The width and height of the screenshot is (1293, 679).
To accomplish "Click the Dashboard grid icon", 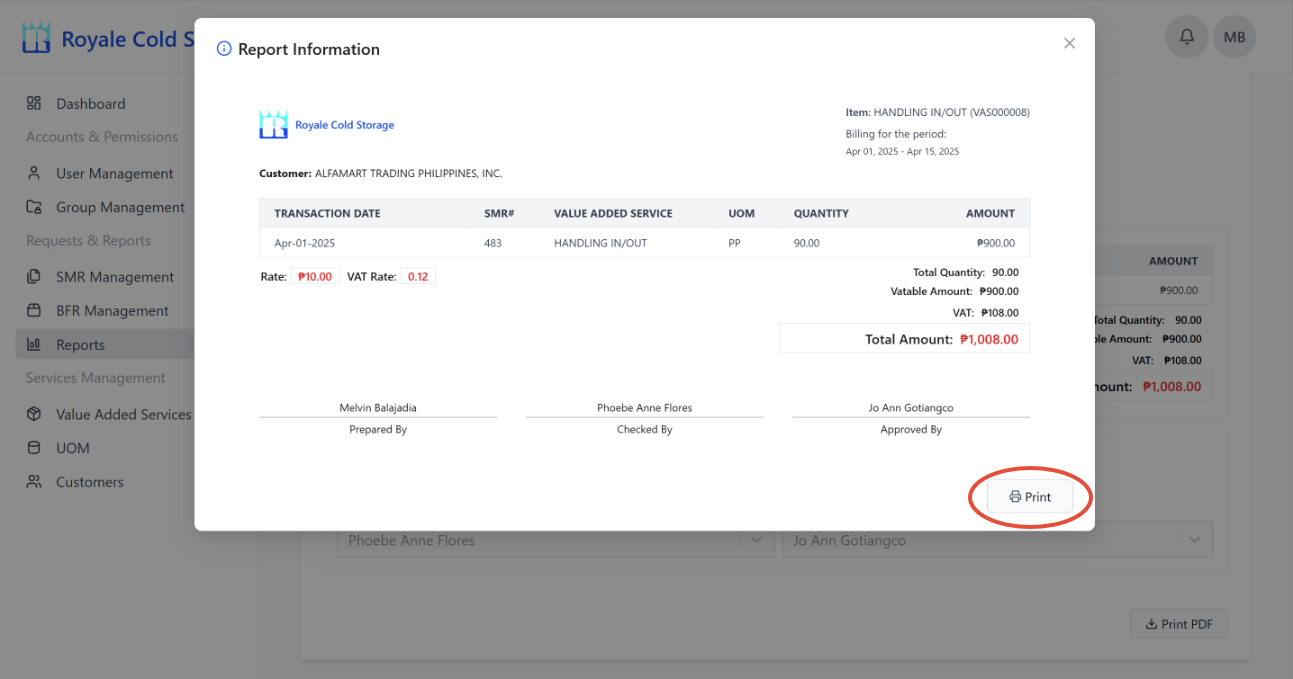I will click(34, 103).
